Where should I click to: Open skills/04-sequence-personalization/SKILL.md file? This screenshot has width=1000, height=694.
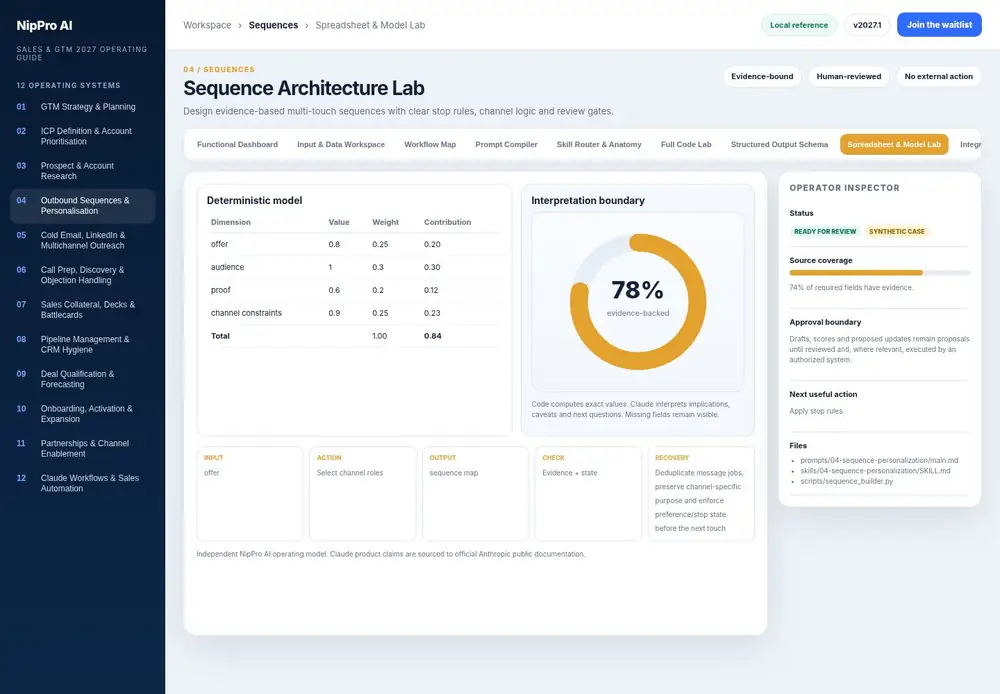tap(875, 471)
